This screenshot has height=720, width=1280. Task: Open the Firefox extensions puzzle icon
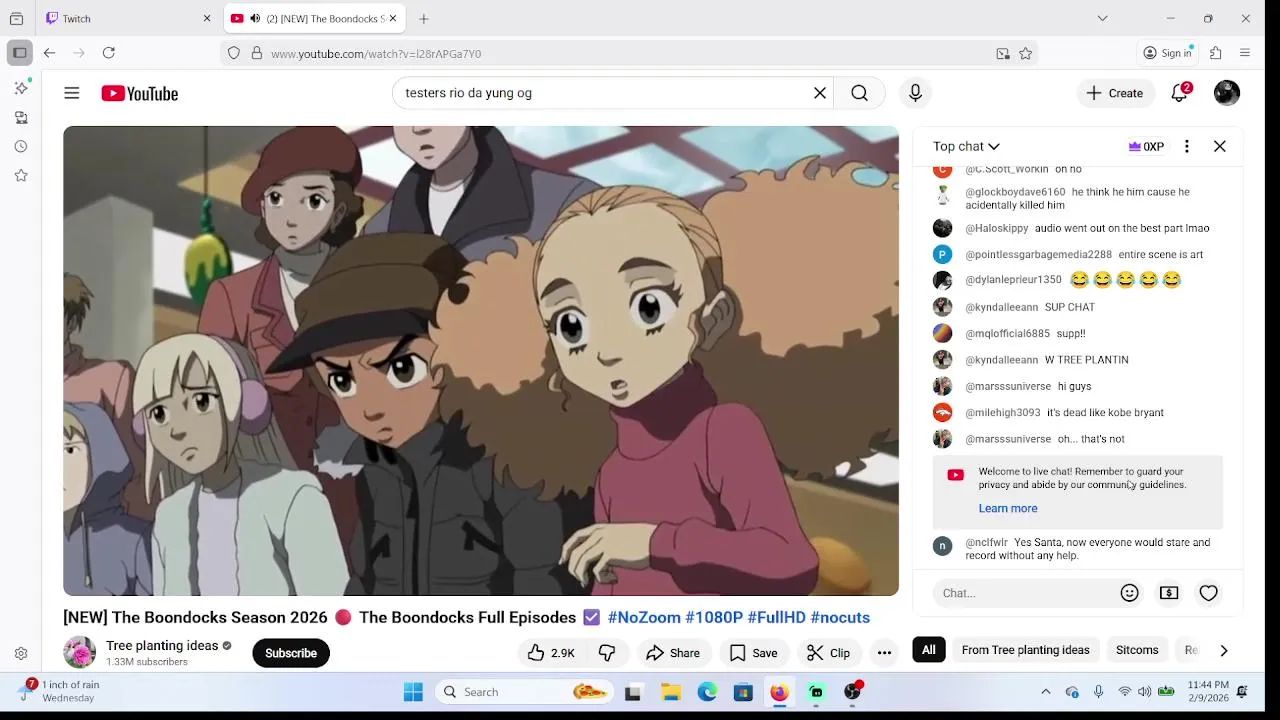point(1216,53)
